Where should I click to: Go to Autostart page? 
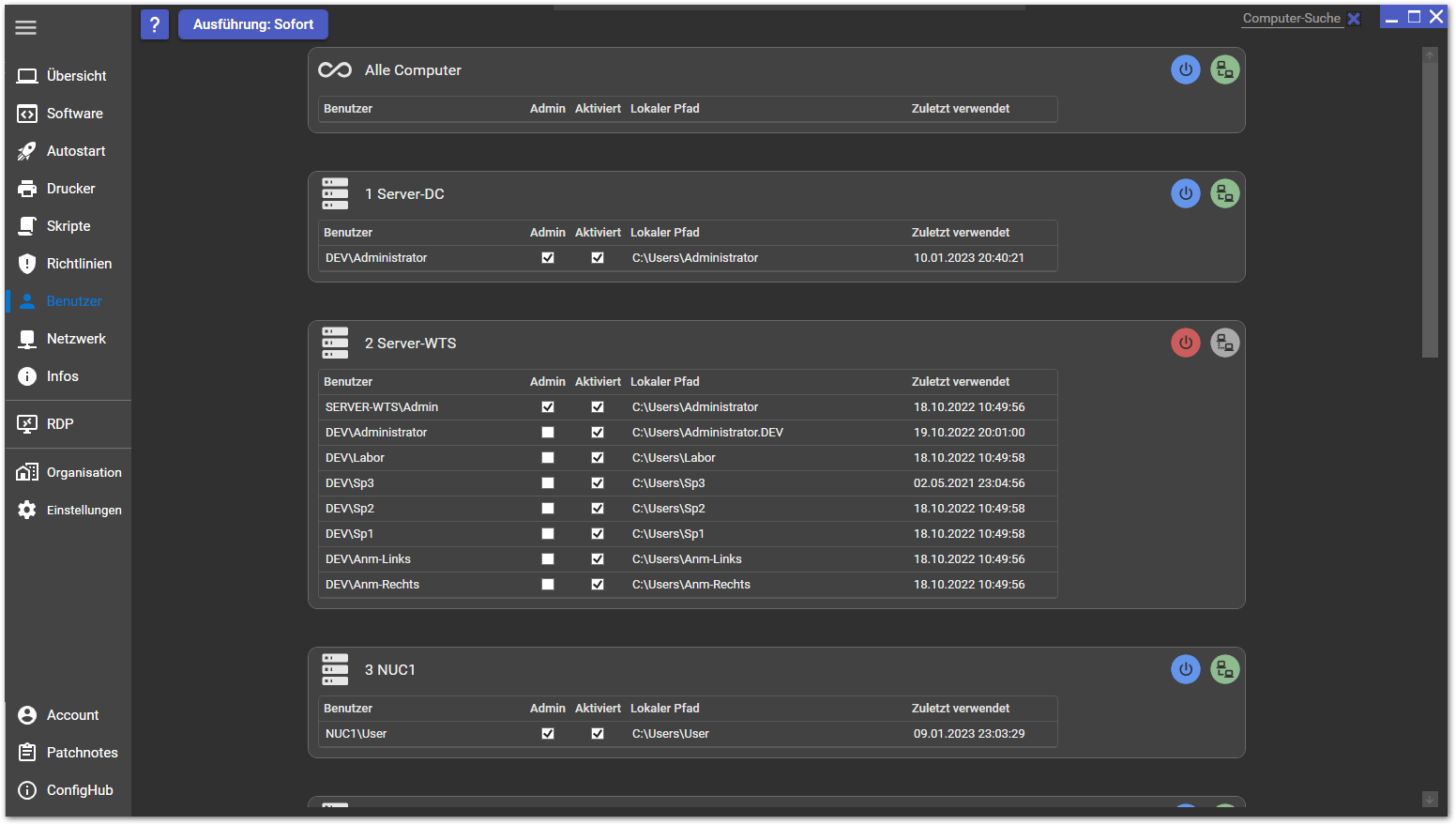(68, 151)
